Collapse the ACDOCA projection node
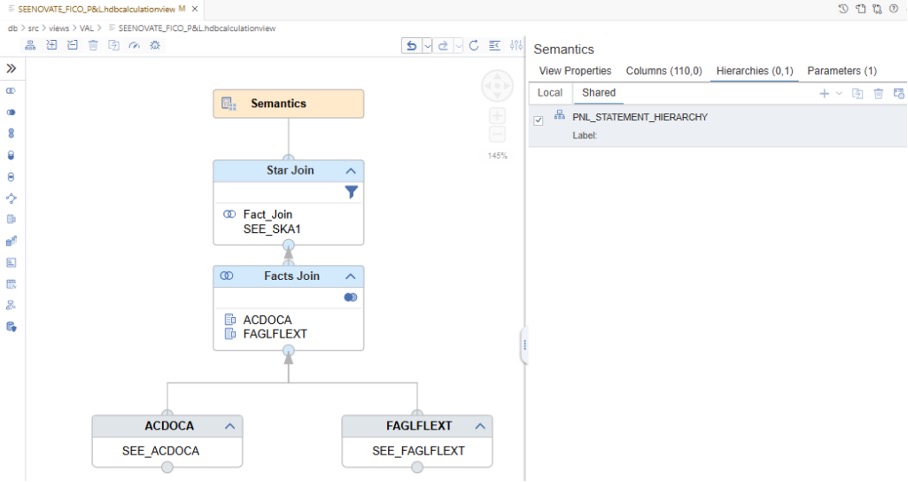The height and width of the screenshot is (482, 908). click(x=229, y=426)
